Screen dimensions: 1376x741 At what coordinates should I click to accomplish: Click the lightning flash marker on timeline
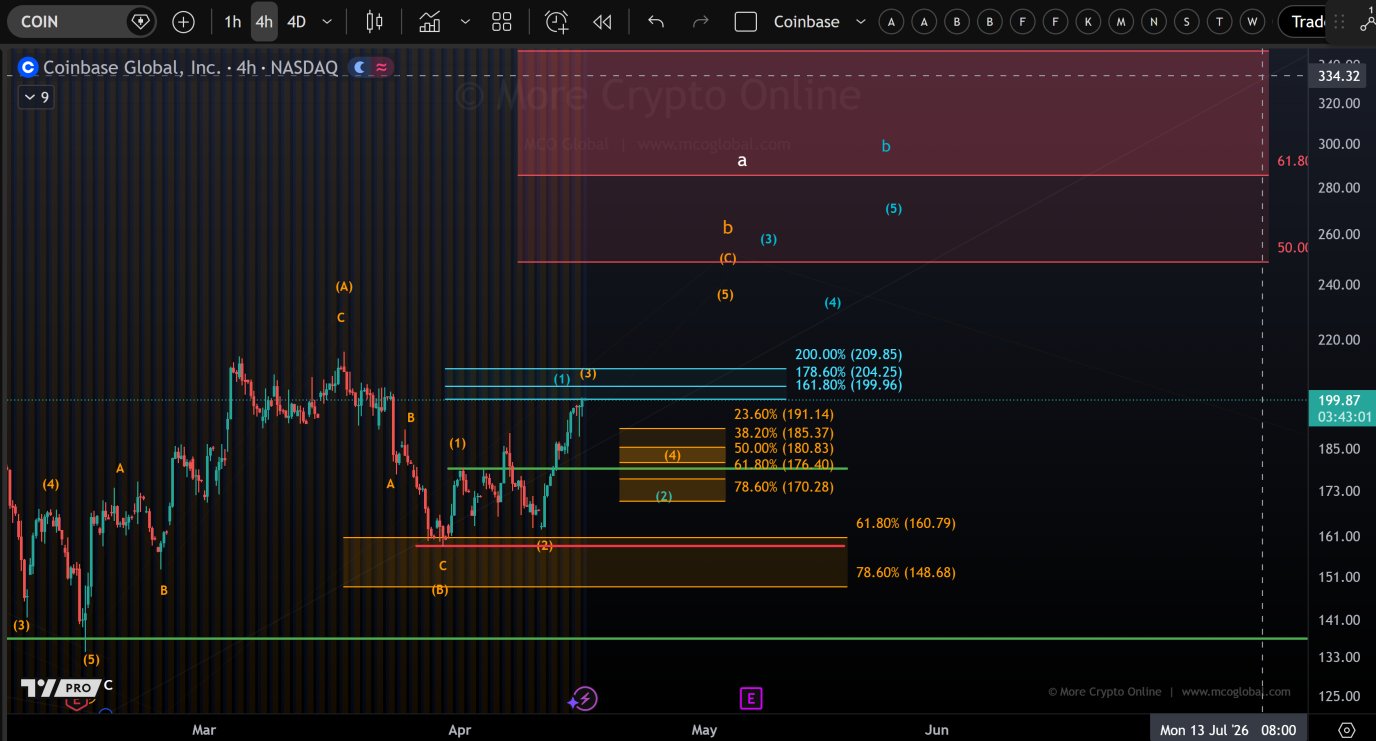(584, 699)
